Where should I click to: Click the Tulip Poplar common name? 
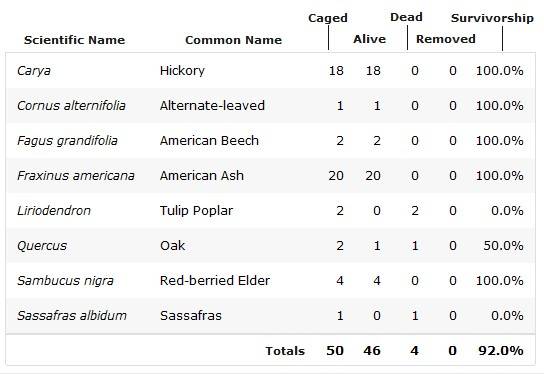196,211
